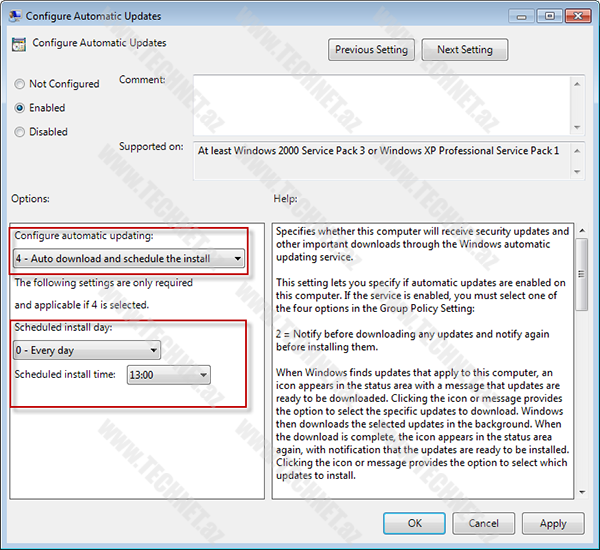
Task: Click the Apply button
Action: 553,523
